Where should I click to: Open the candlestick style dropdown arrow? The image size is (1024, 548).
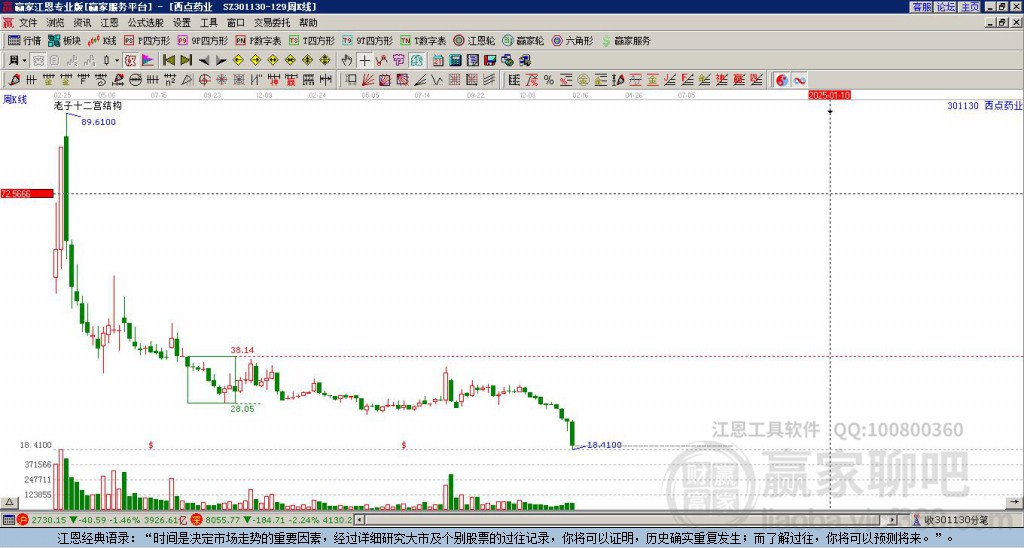(116, 60)
